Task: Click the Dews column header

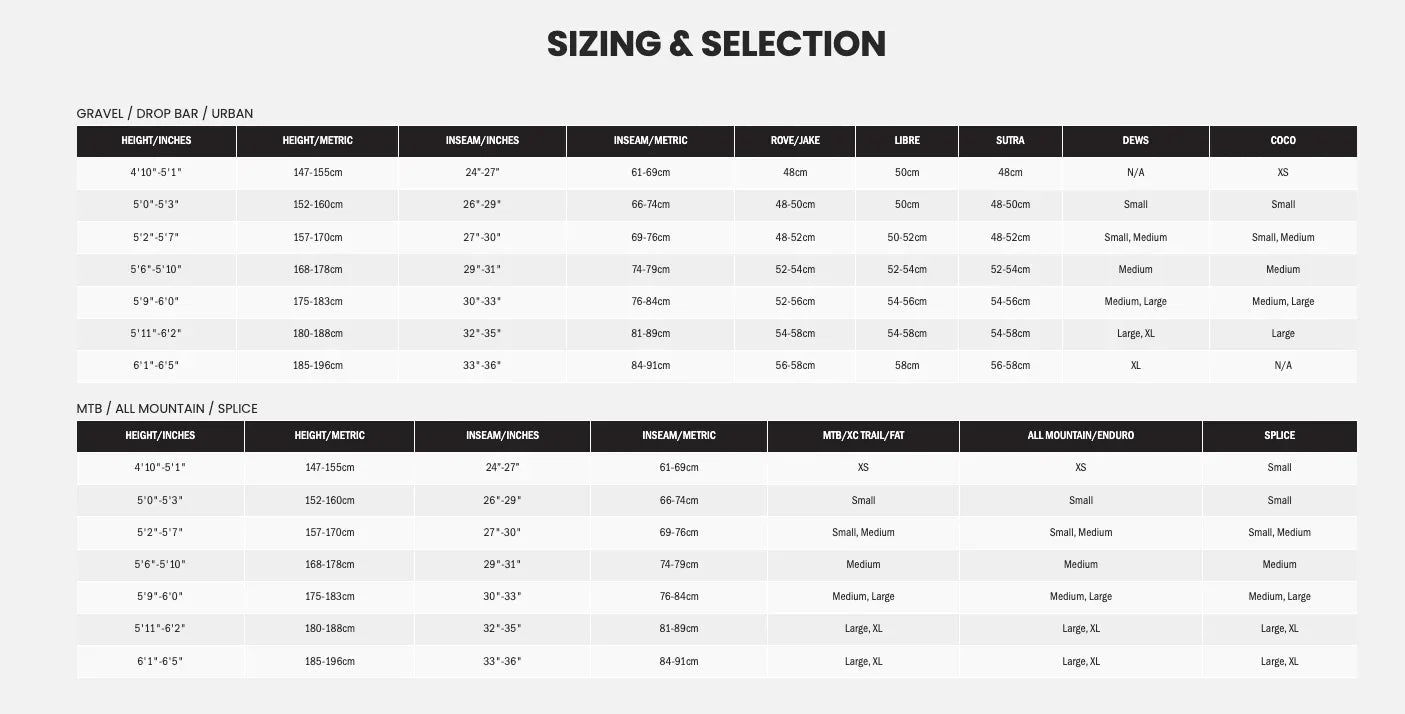Action: click(x=1135, y=141)
